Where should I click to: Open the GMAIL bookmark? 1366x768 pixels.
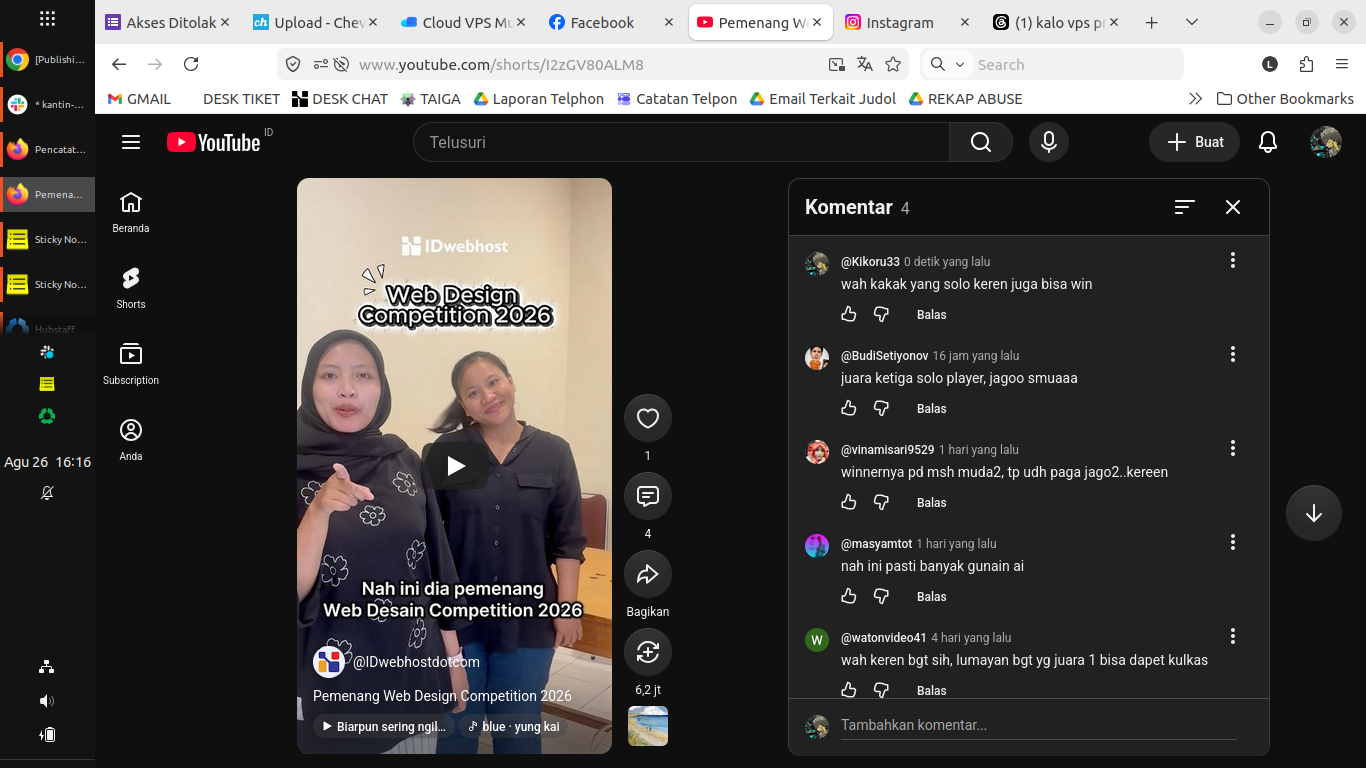[139, 99]
